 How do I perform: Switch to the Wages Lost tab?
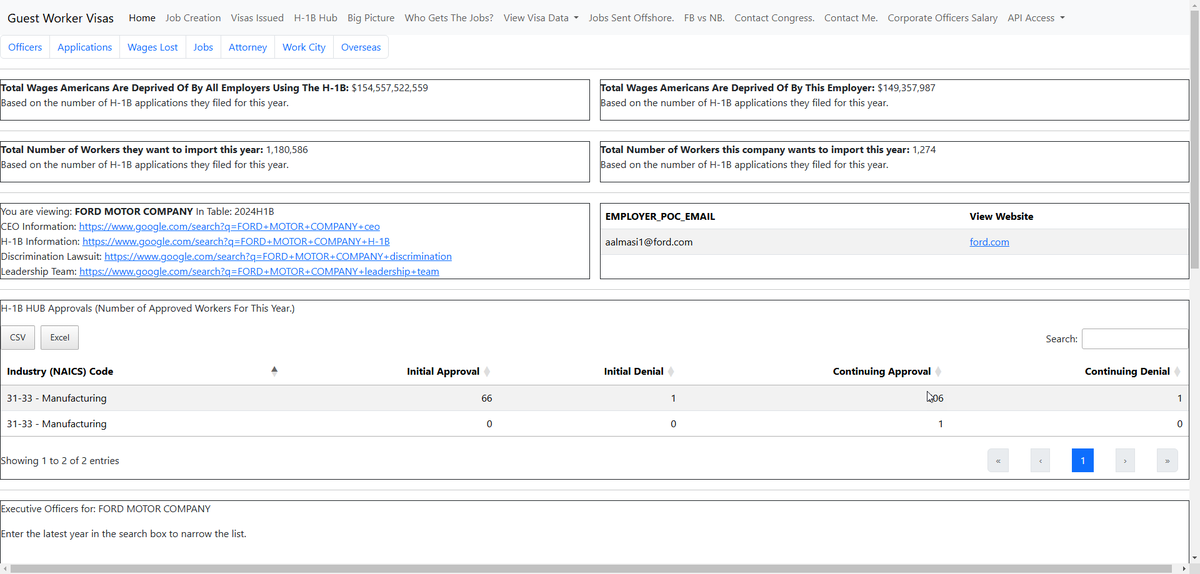153,47
